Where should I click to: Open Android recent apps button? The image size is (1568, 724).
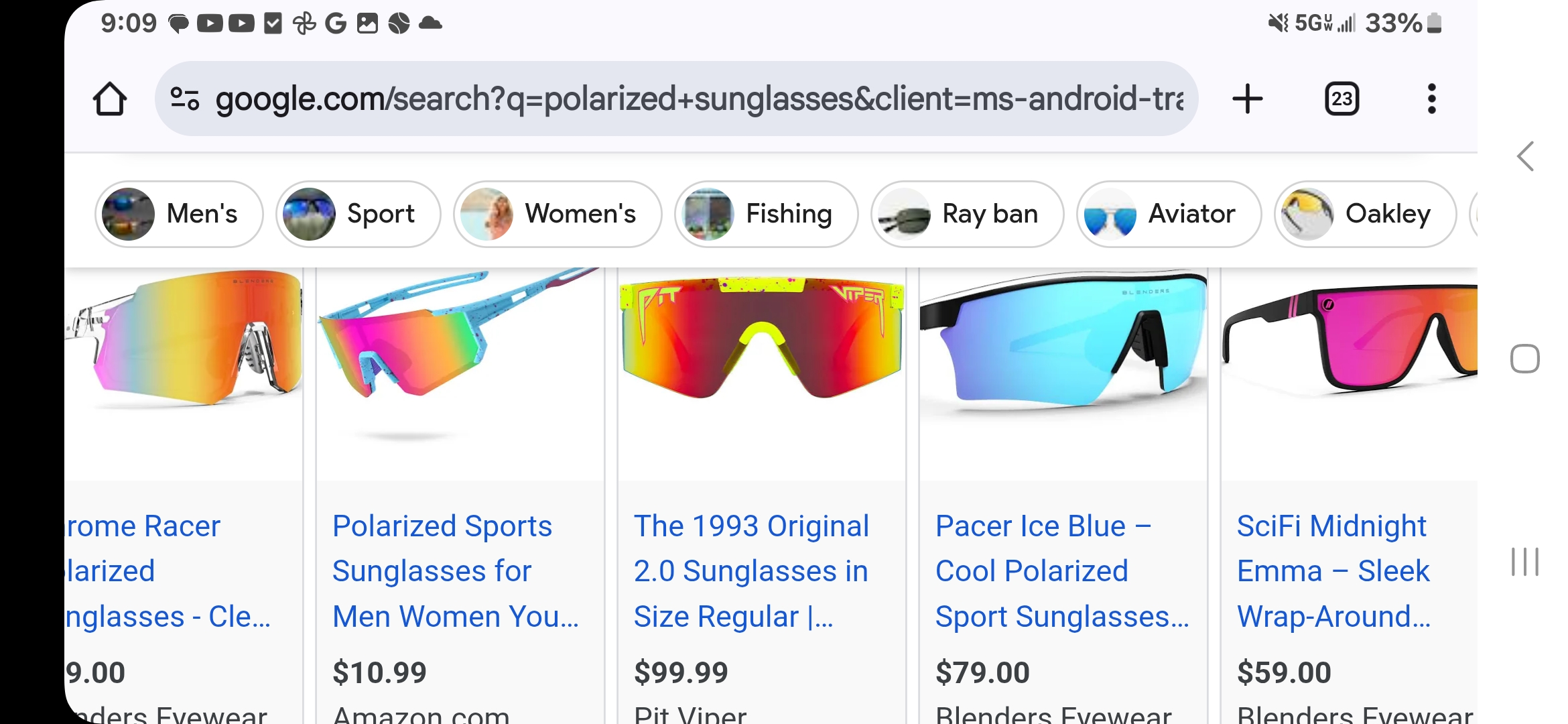[1525, 562]
